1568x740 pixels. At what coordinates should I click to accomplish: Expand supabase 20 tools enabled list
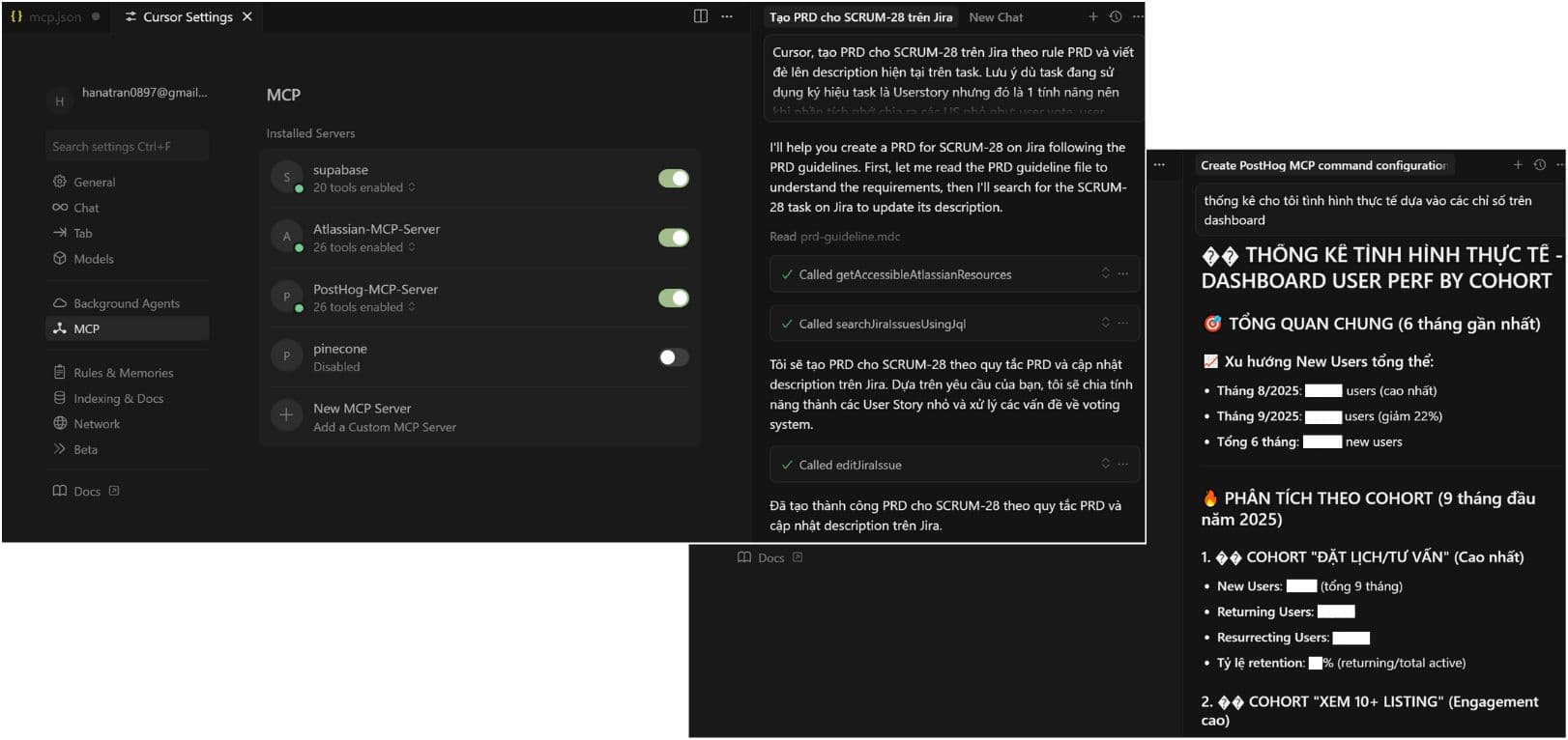pyautogui.click(x=364, y=187)
